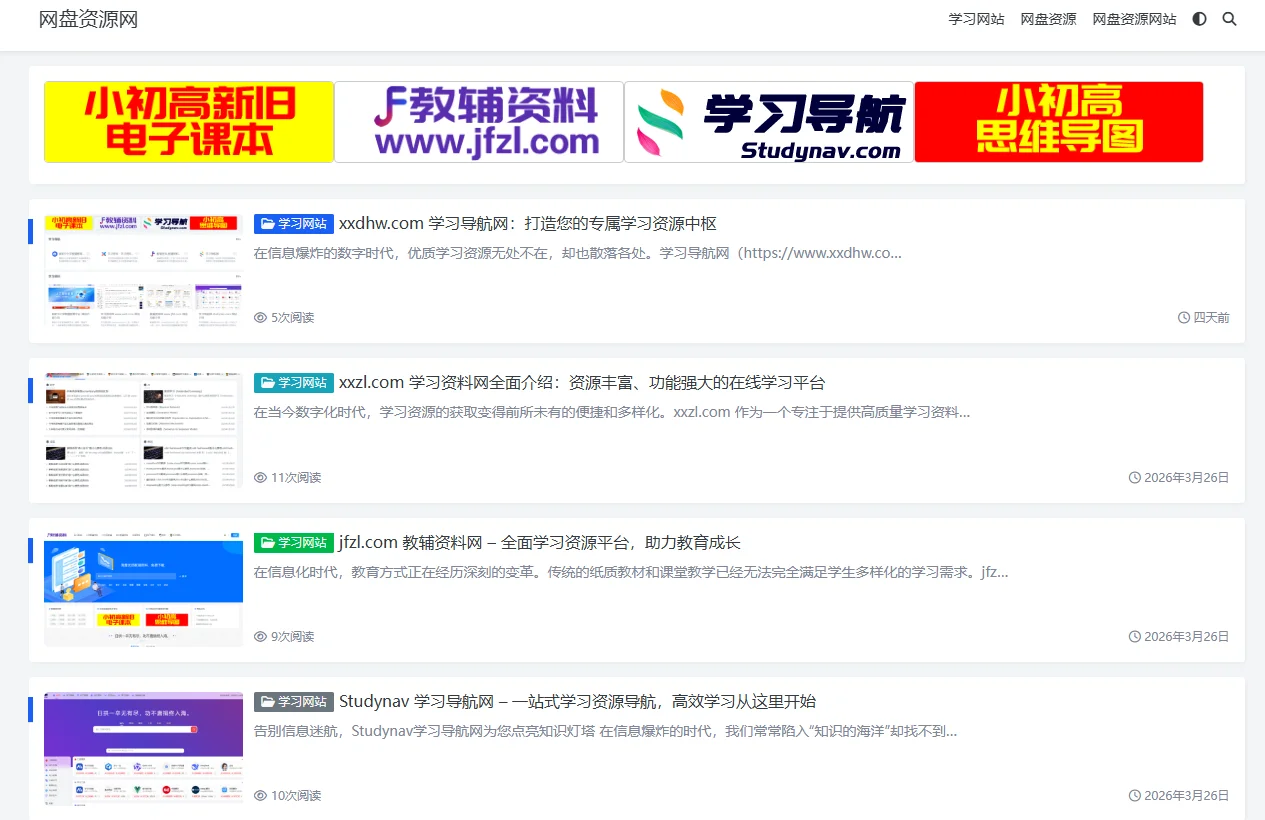Select the 学习网站 badge on the jfzl.com article
The height and width of the screenshot is (820, 1265).
(x=293, y=542)
